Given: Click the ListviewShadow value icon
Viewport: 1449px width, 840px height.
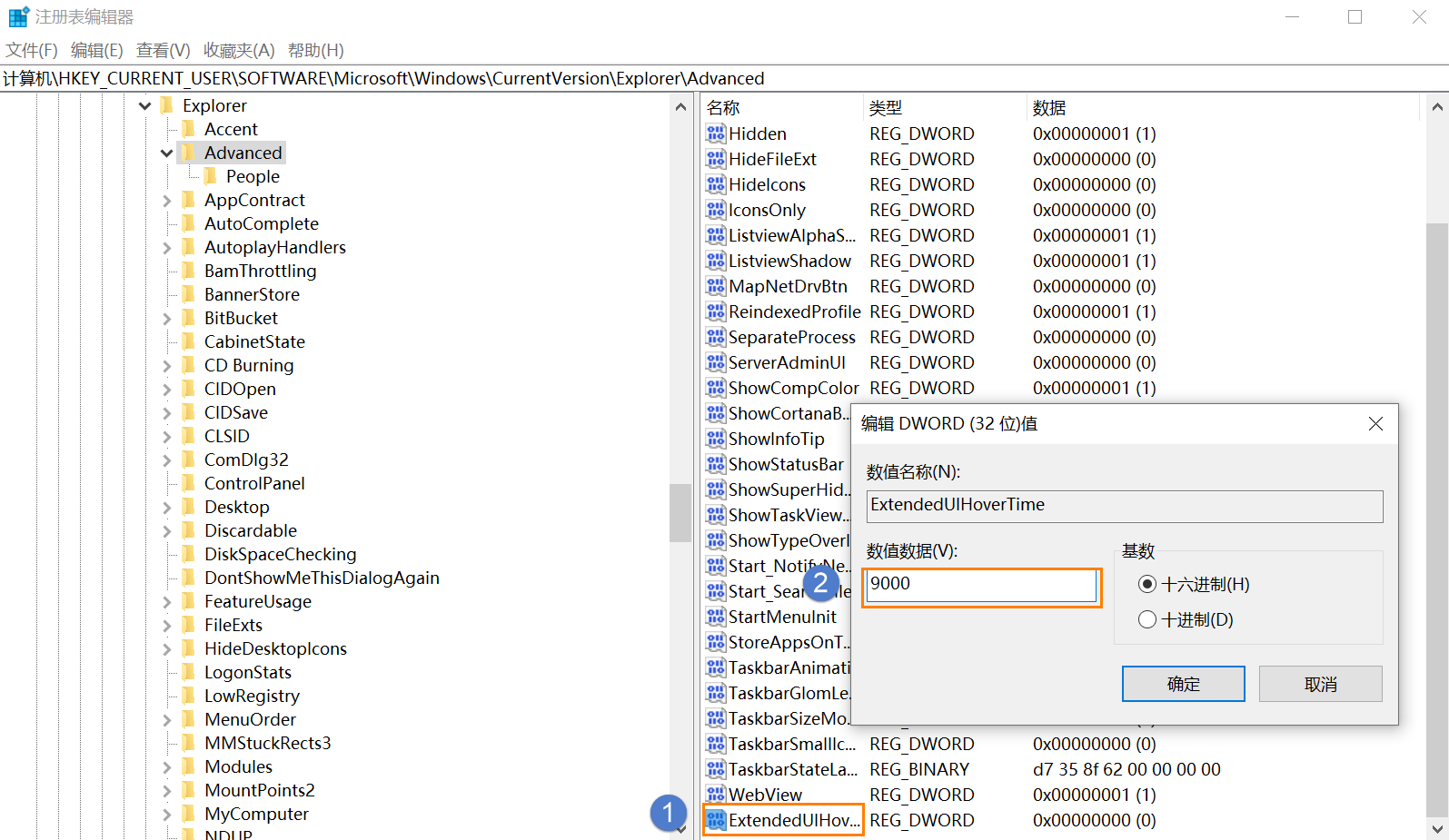Looking at the screenshot, I should (x=716, y=262).
